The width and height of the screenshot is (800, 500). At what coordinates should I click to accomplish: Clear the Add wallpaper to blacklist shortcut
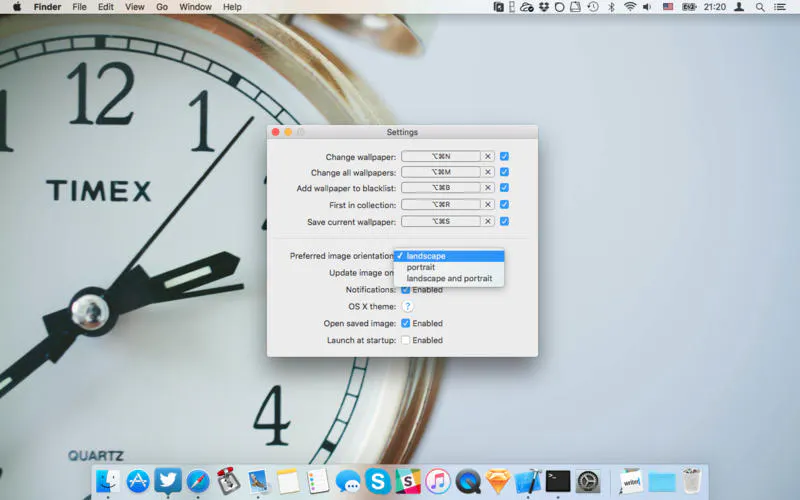point(487,188)
